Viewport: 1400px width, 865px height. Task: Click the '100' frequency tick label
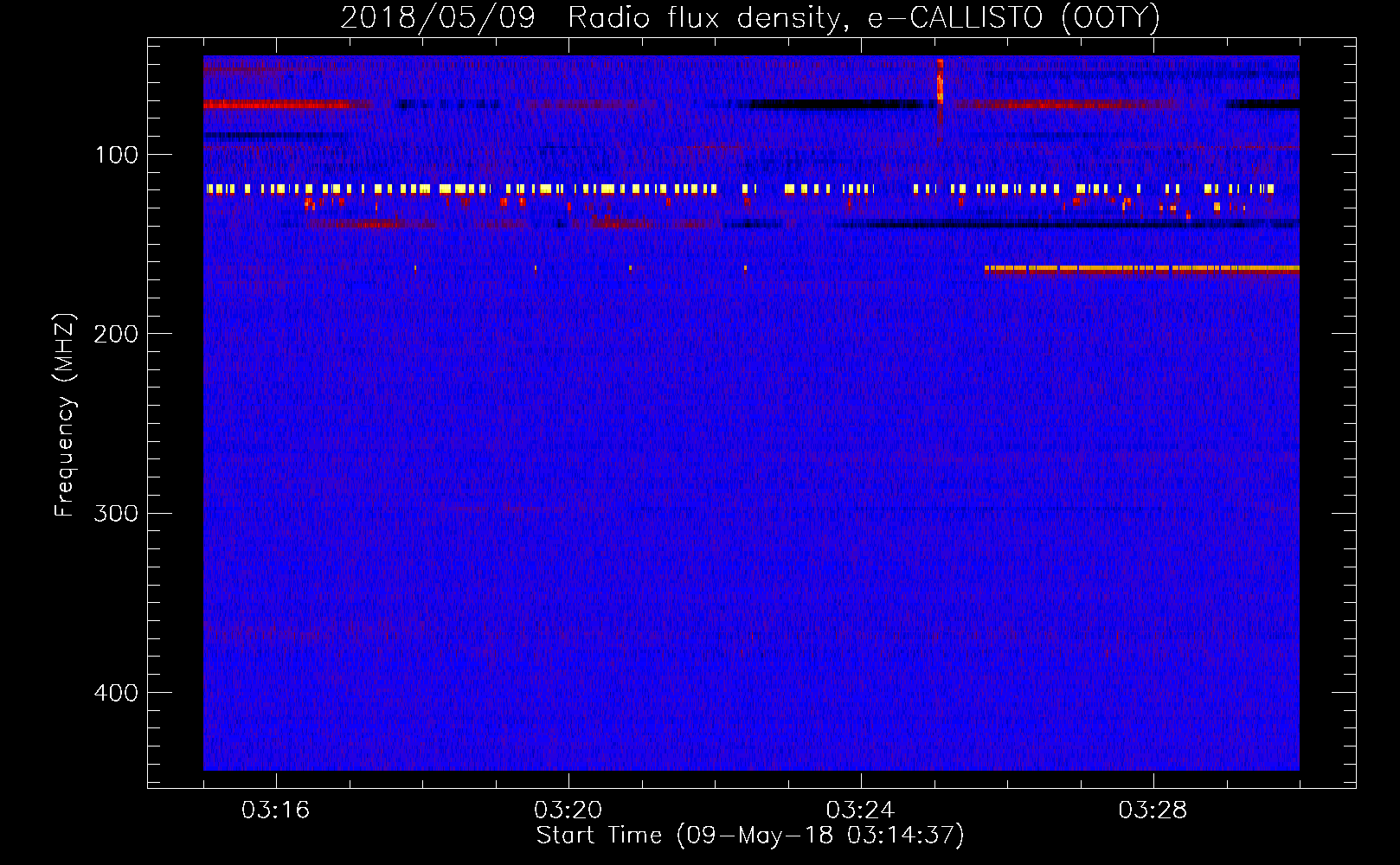click(117, 155)
